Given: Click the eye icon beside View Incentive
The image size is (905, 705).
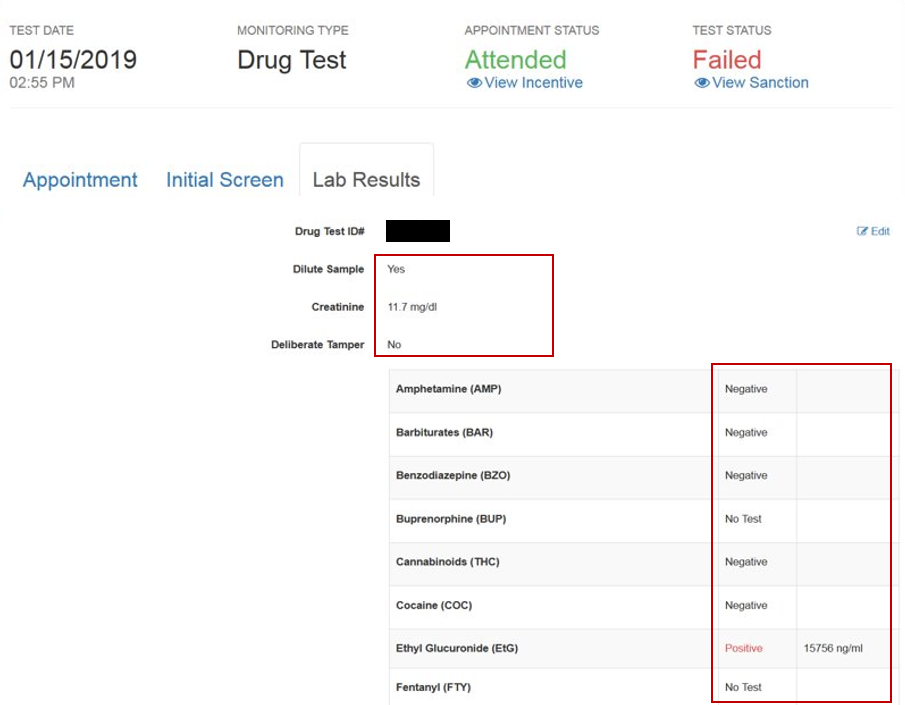Looking at the screenshot, I should tap(474, 83).
